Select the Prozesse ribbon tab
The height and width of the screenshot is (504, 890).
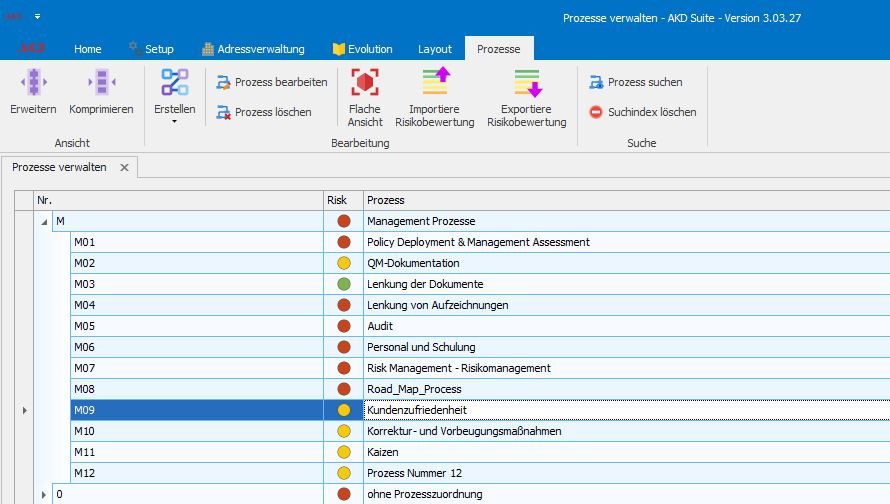tap(499, 49)
